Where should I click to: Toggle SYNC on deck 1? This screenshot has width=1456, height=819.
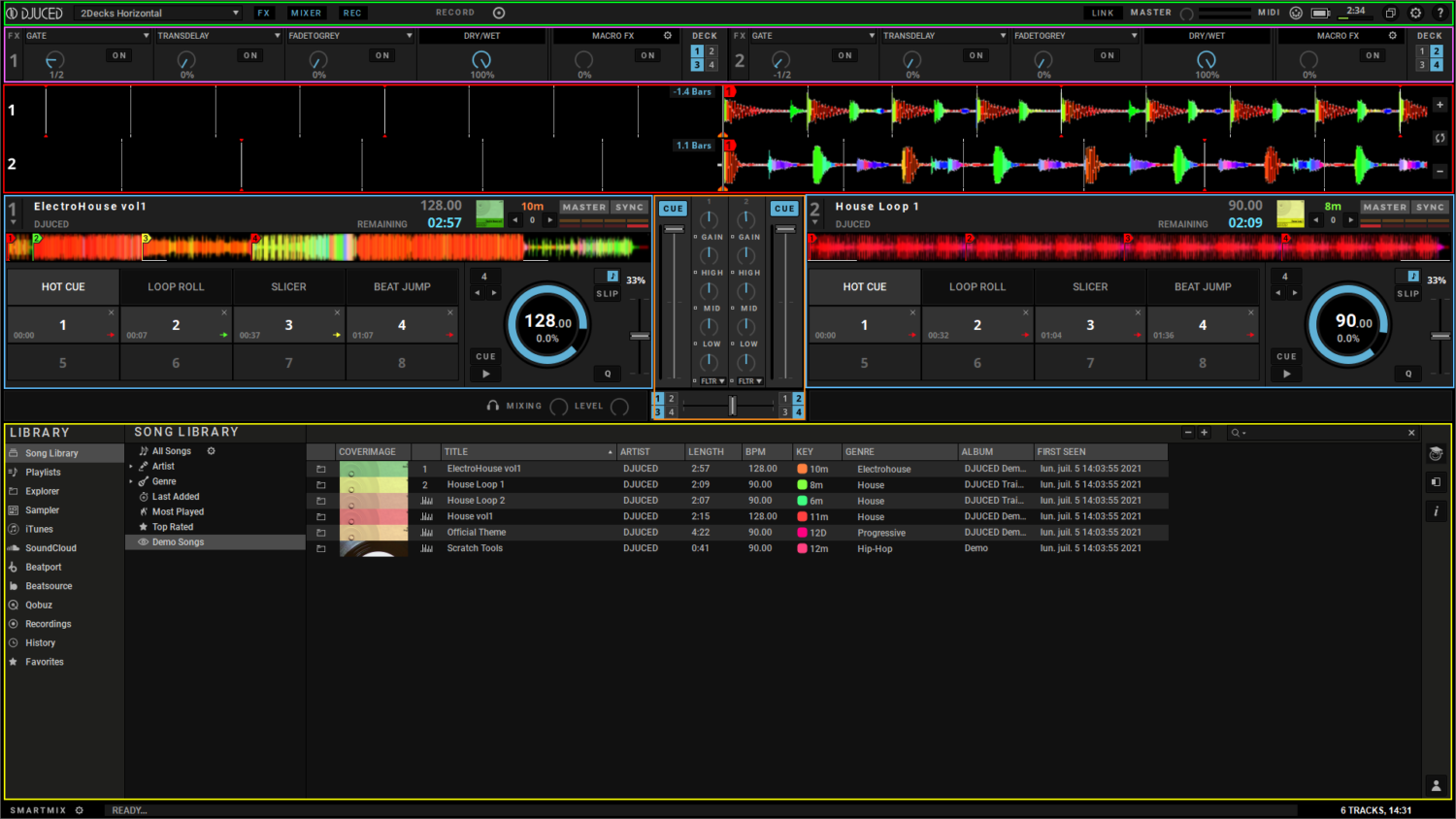pyautogui.click(x=629, y=207)
